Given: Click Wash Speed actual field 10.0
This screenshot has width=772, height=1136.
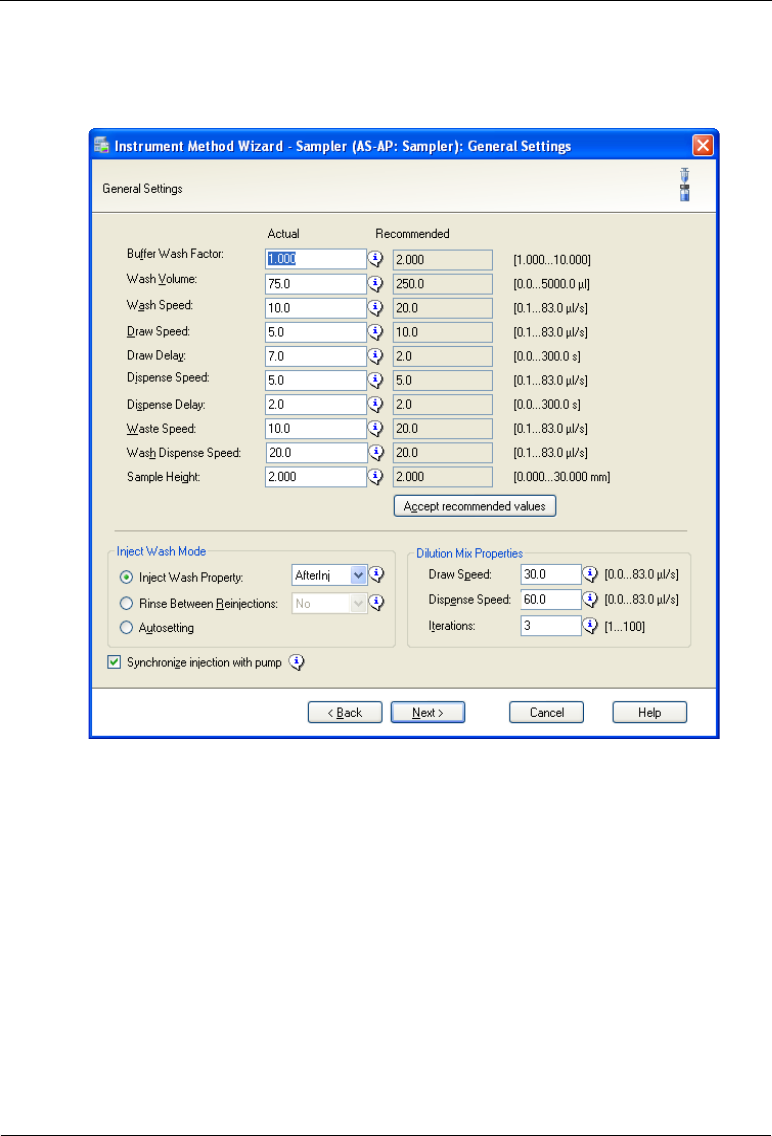Looking at the screenshot, I should coord(316,308).
